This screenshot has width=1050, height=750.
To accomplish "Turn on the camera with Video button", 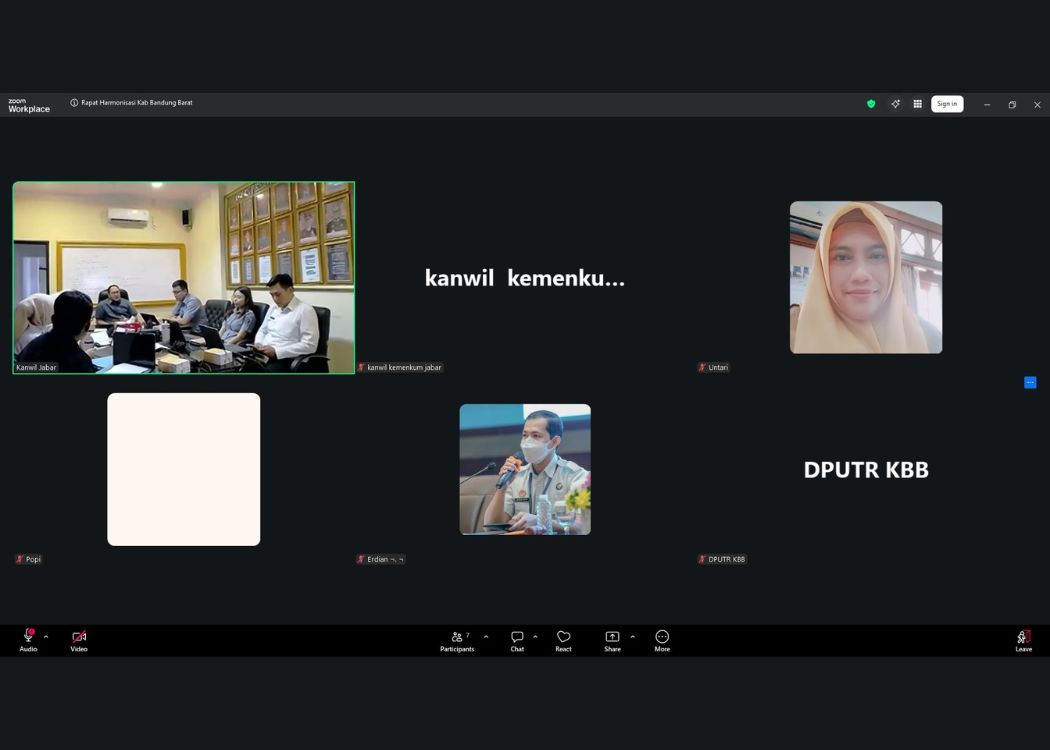I will click(79, 640).
